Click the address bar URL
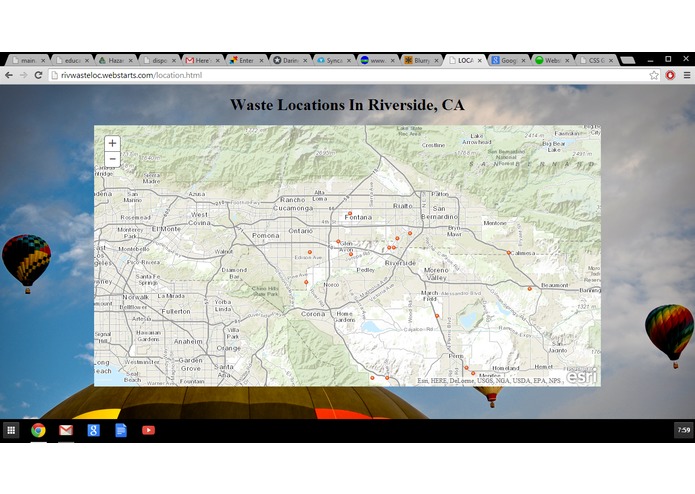This screenshot has width=695, height=494. (x=132, y=75)
